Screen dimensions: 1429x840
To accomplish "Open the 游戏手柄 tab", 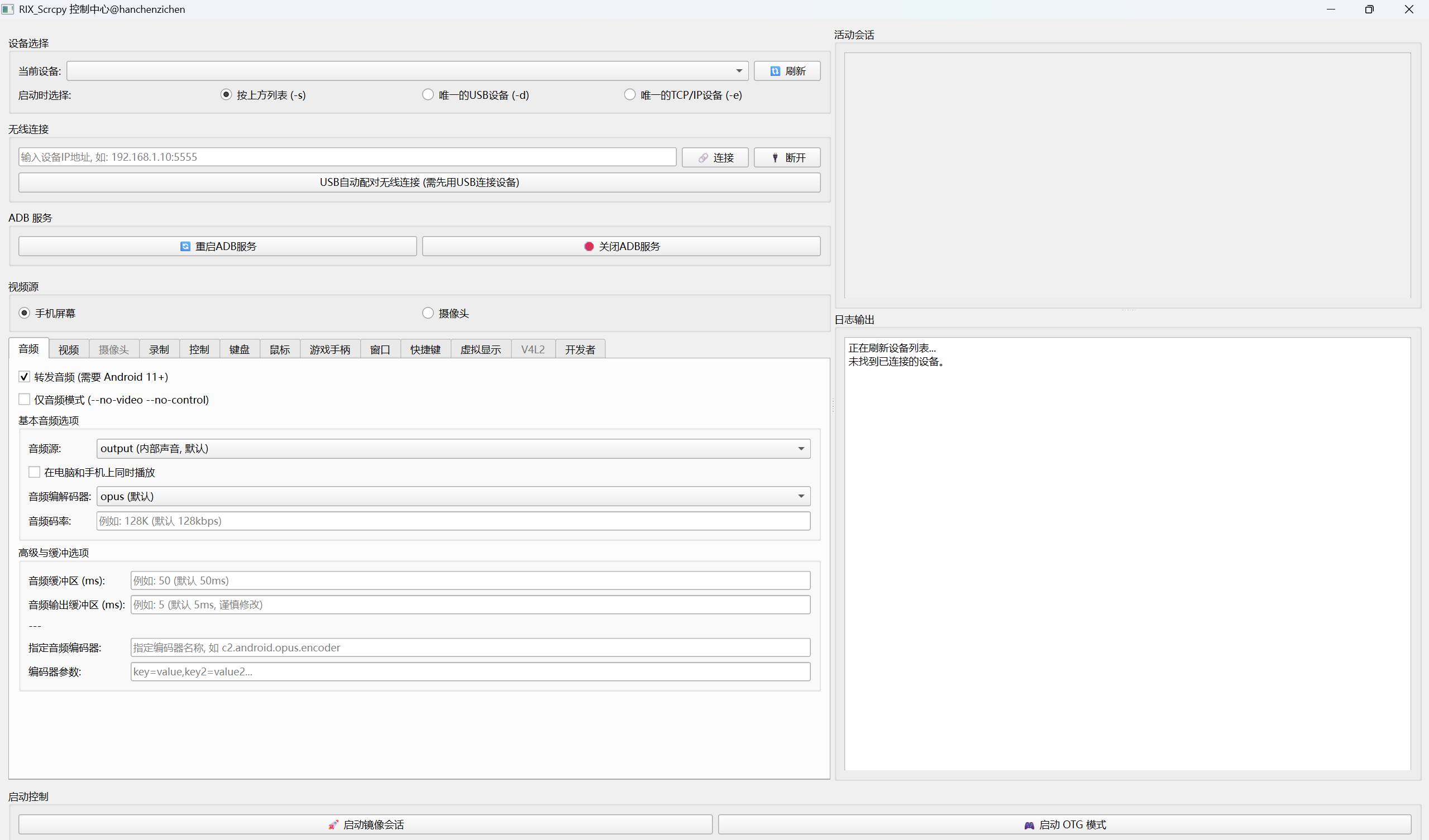I will pos(329,349).
